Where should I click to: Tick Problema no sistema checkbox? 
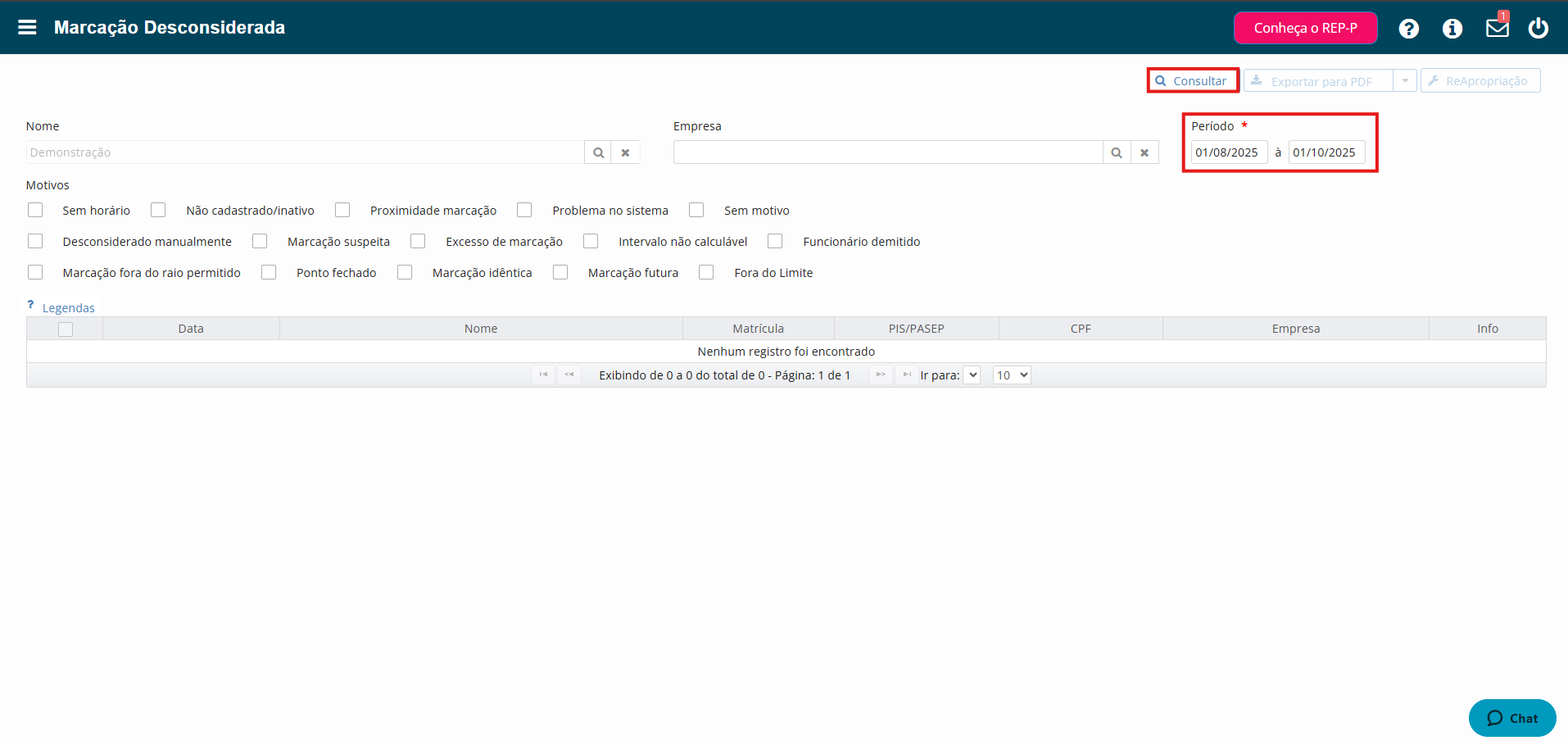pyautogui.click(x=524, y=210)
